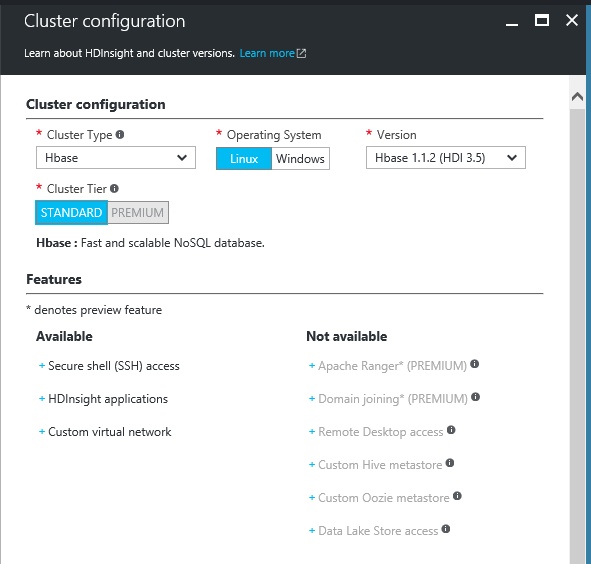Maximize the Cluster configuration blade
This screenshot has width=591, height=564.
coord(542,20)
